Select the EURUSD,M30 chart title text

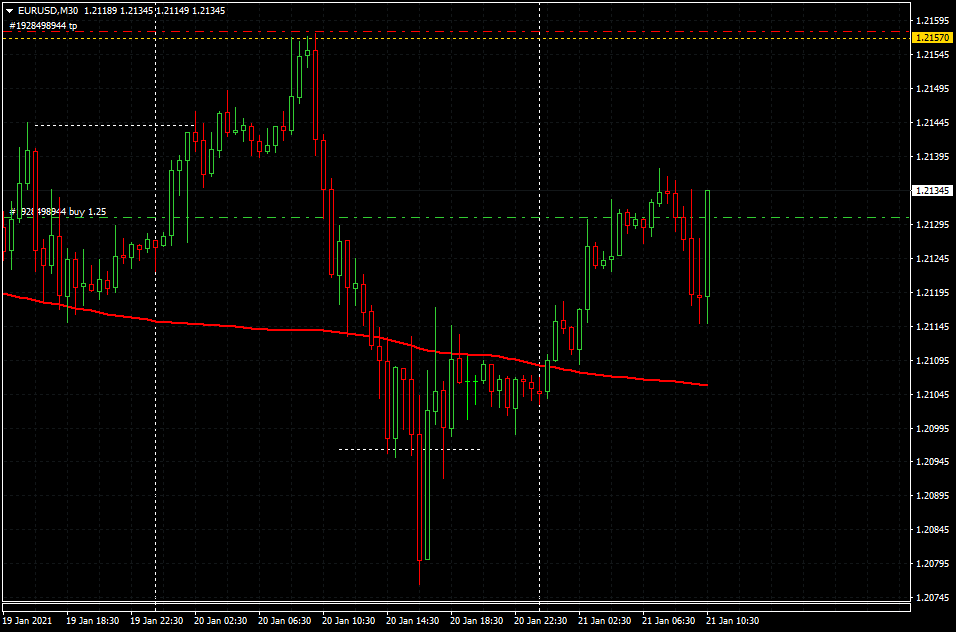point(48,10)
